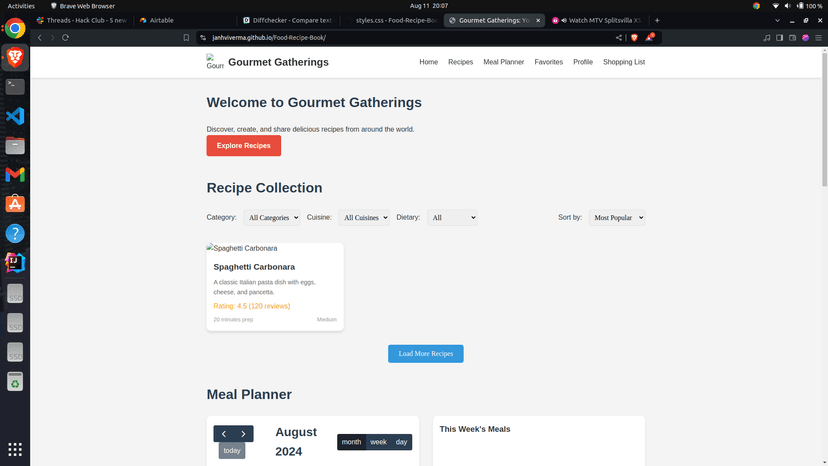Launch Gmail from the dock

15,174
